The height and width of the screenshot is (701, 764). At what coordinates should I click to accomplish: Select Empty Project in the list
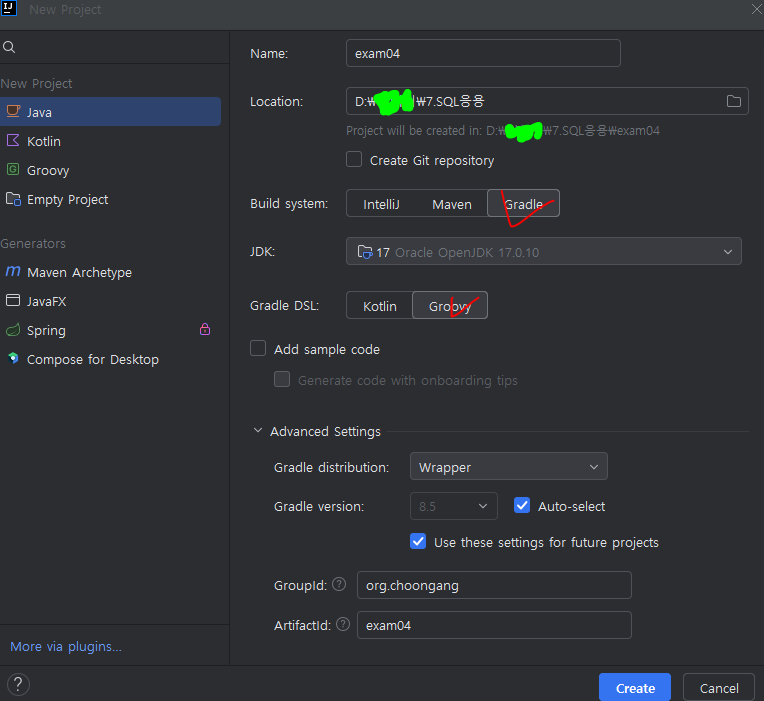(x=111, y=199)
